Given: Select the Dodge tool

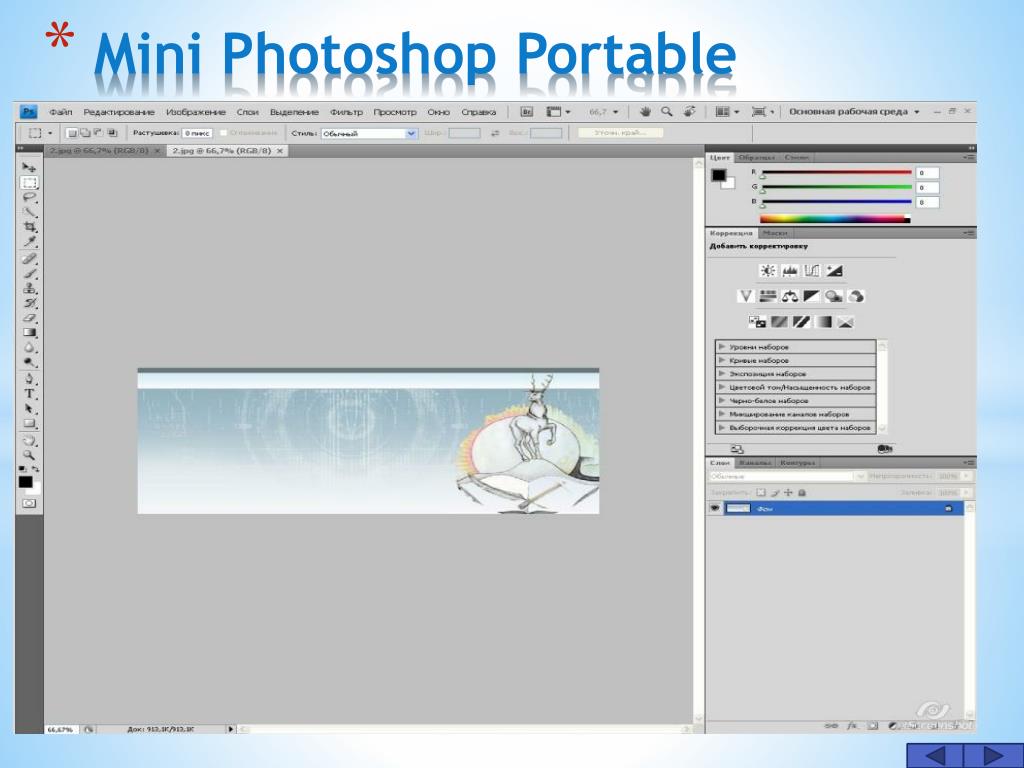Looking at the screenshot, I should [x=29, y=362].
